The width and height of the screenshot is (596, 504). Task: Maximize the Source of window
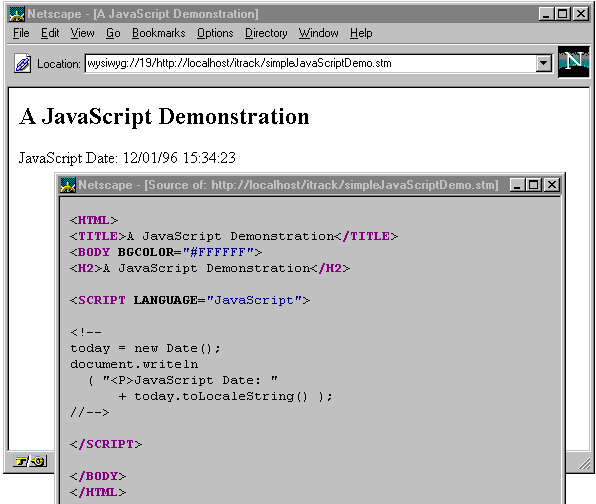(x=533, y=185)
